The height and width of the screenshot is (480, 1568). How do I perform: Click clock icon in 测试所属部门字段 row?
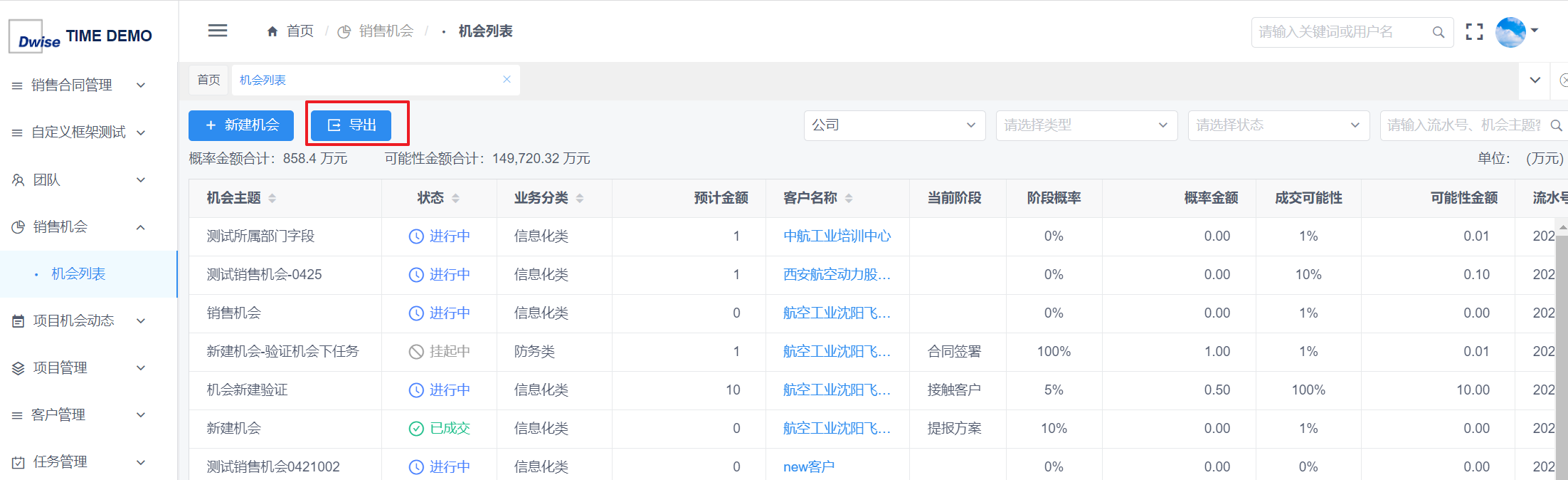click(x=416, y=236)
